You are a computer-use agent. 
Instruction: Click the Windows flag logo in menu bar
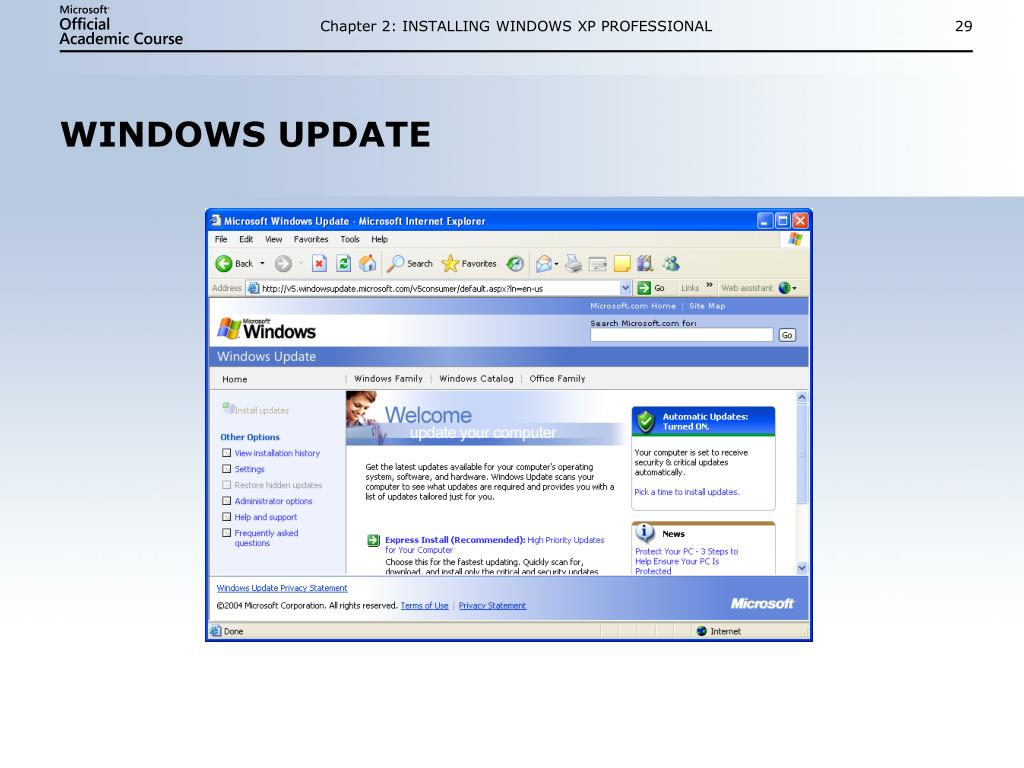click(795, 239)
